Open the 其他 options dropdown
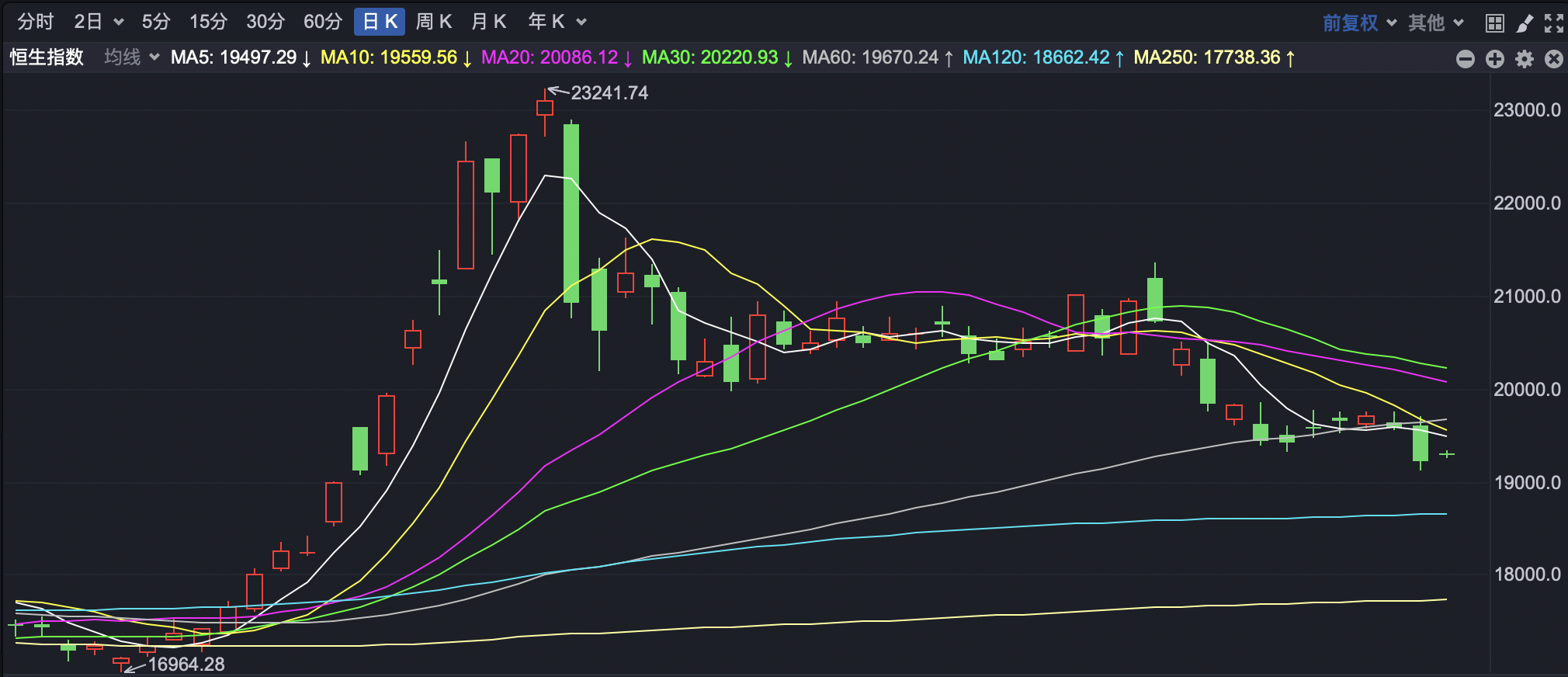Screen dimensions: 1568x677 pos(1436,23)
